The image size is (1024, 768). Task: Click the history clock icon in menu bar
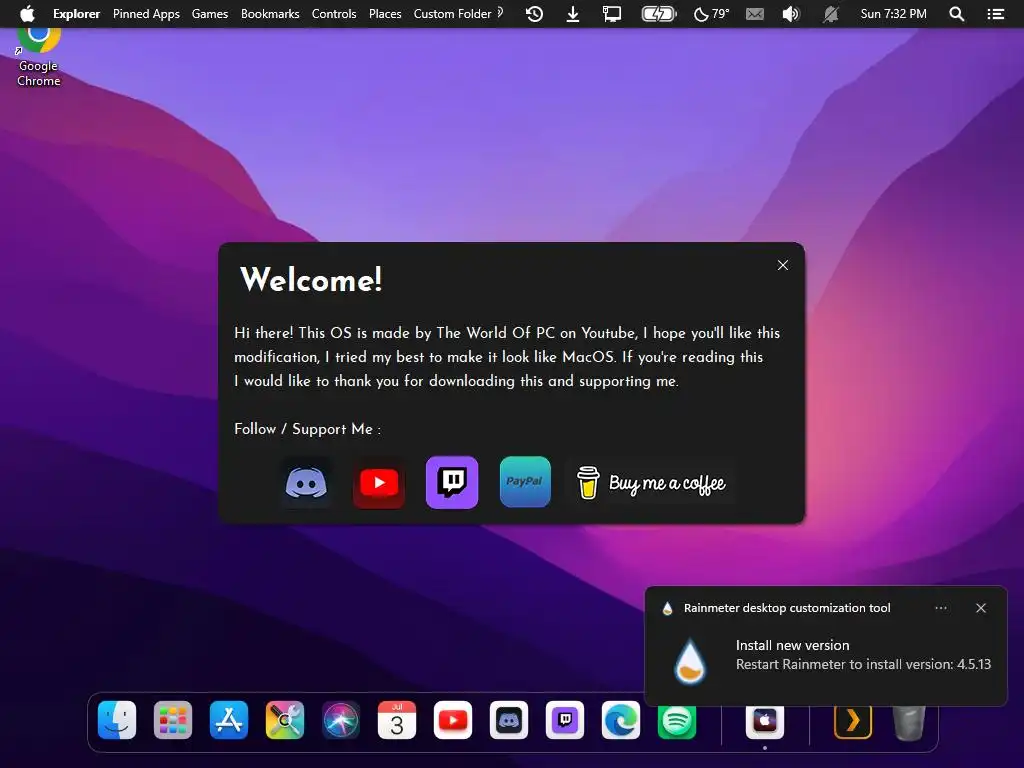click(x=534, y=14)
